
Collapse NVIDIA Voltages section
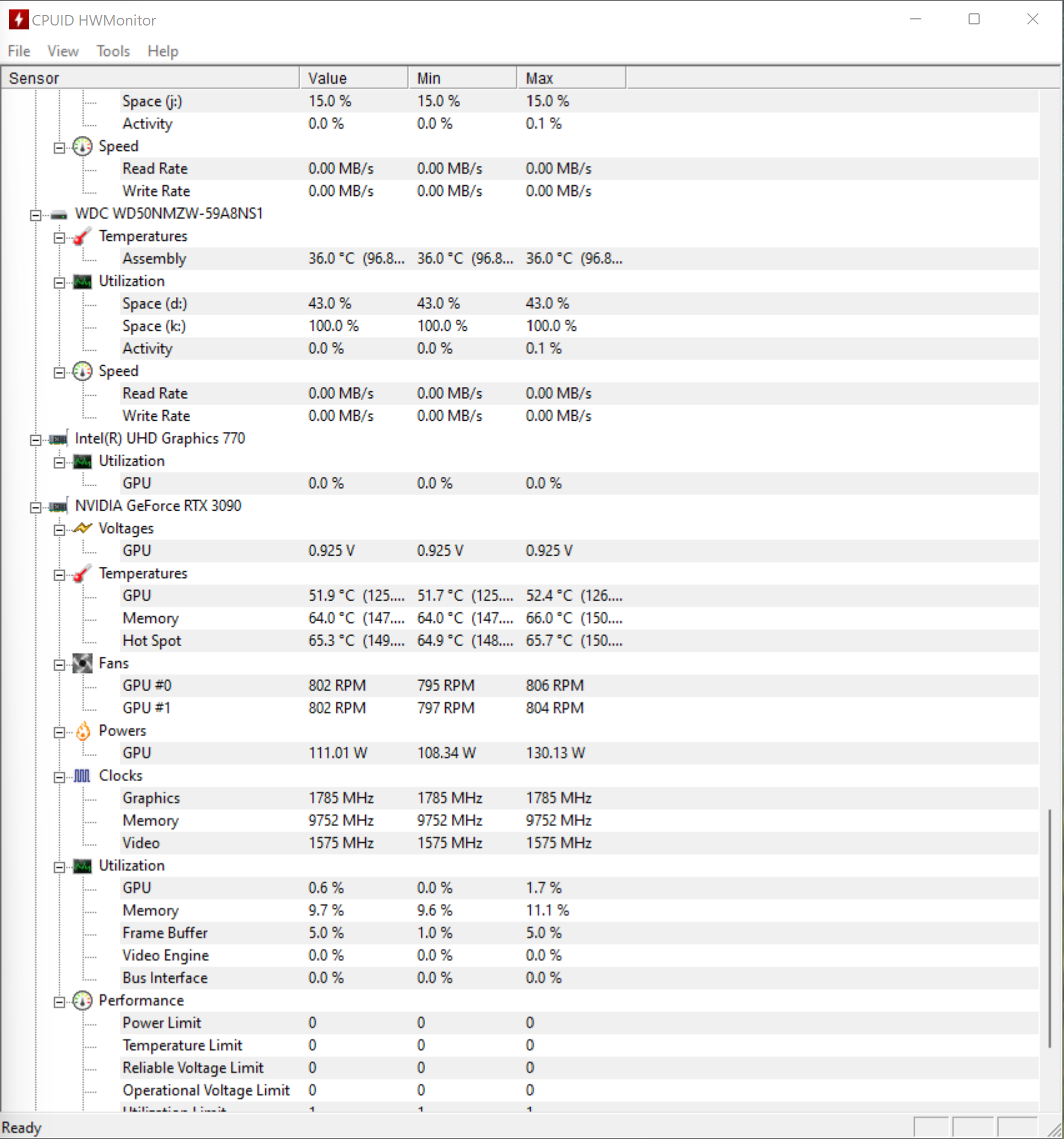[59, 530]
